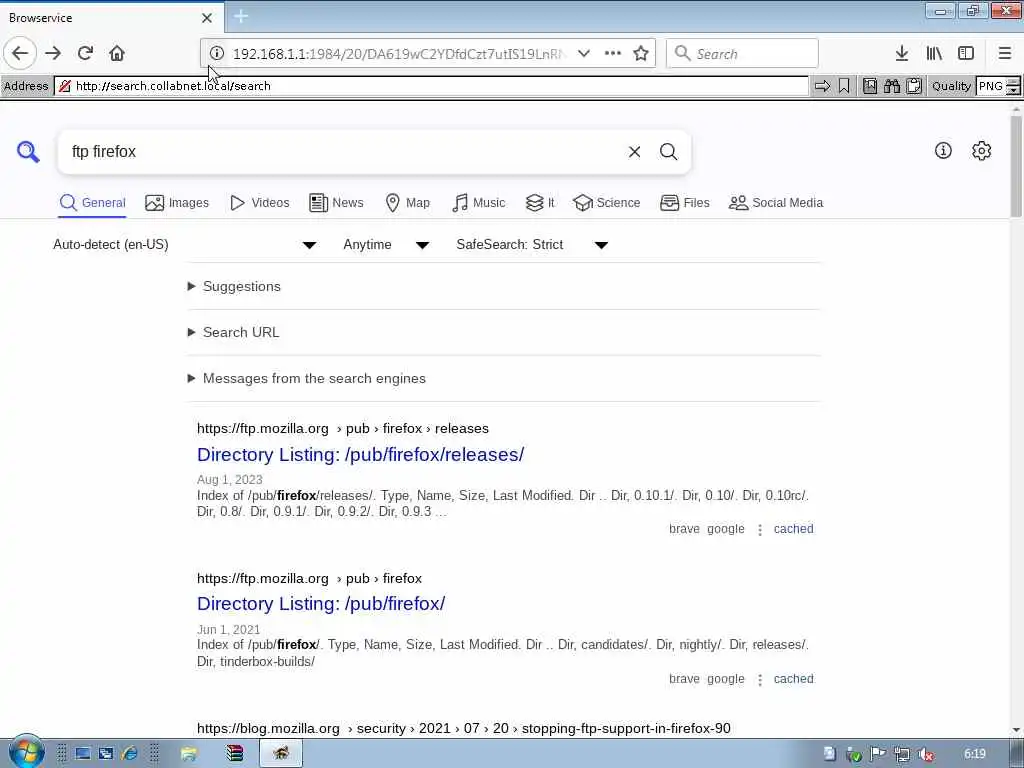Open the Firefox library icon
Image resolution: width=1024 pixels, height=768 pixels.
[934, 54]
